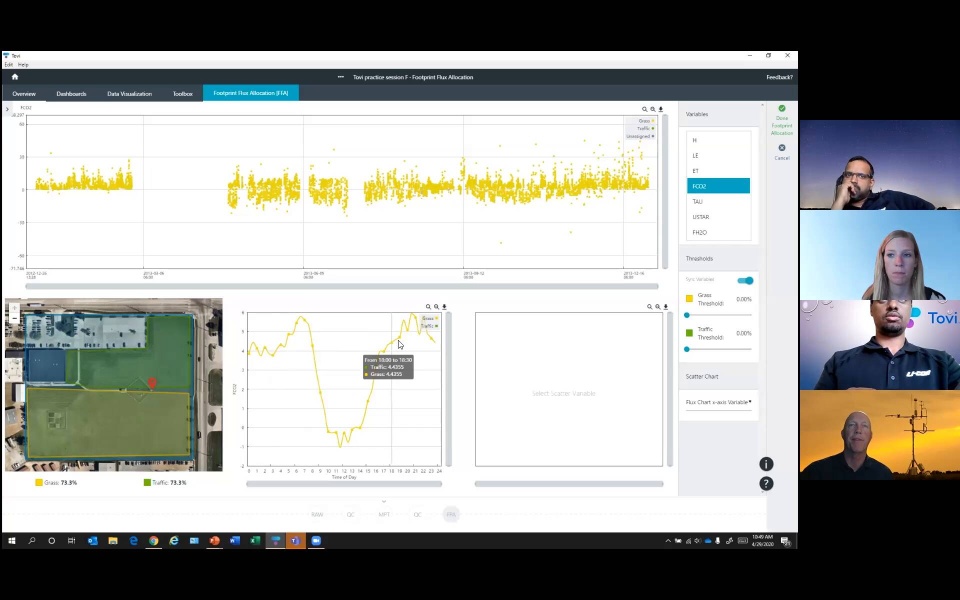Open Windows Start menu
The image size is (960, 600).
click(x=12, y=541)
